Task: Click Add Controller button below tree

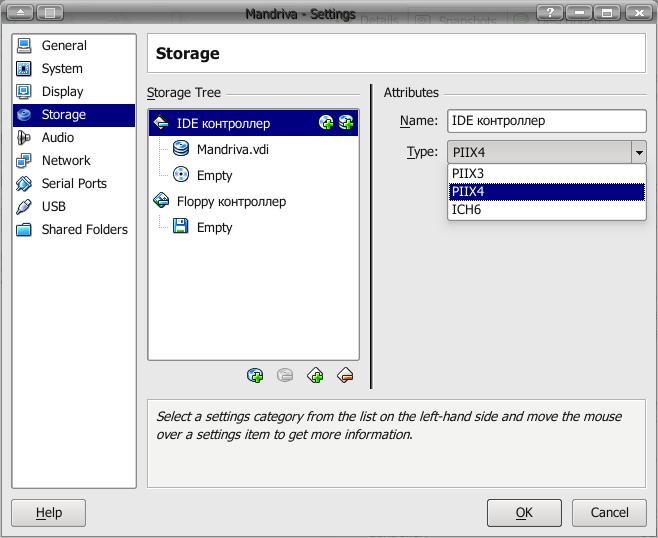Action: [x=315, y=375]
